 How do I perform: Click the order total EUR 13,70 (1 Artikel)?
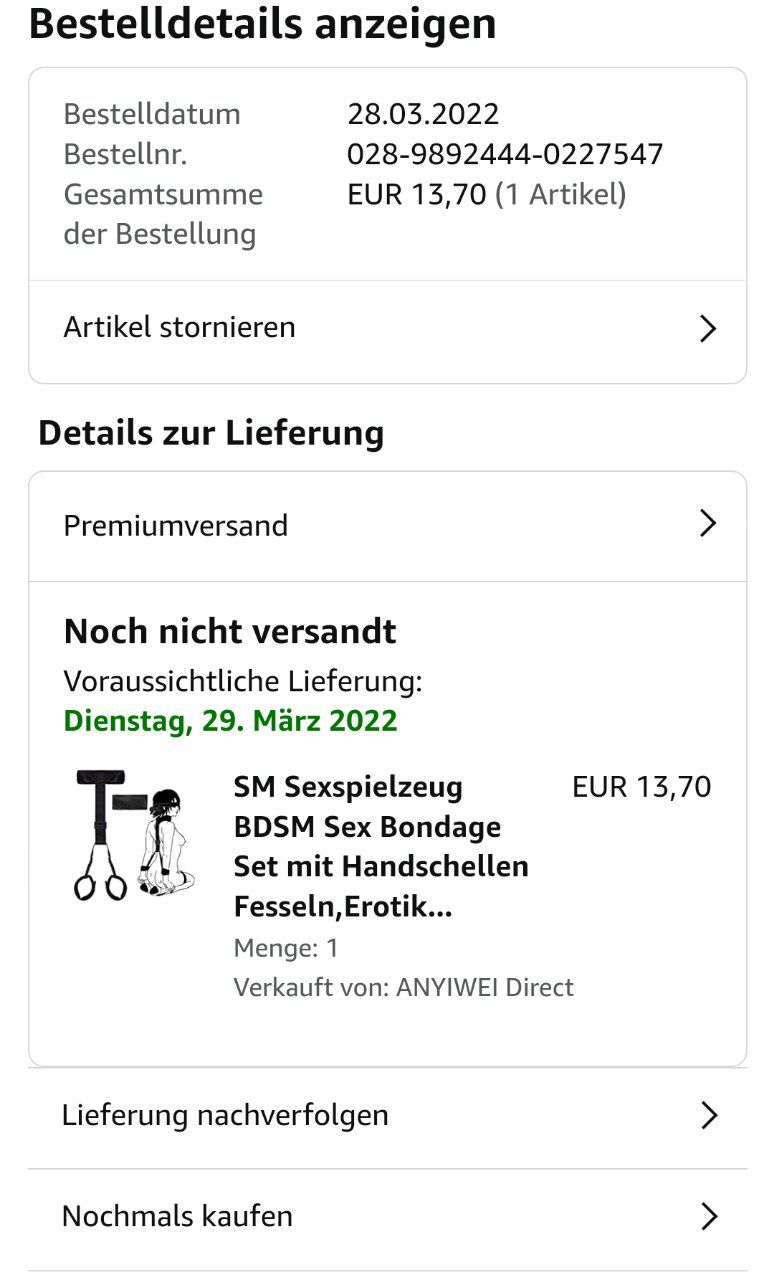(x=486, y=194)
